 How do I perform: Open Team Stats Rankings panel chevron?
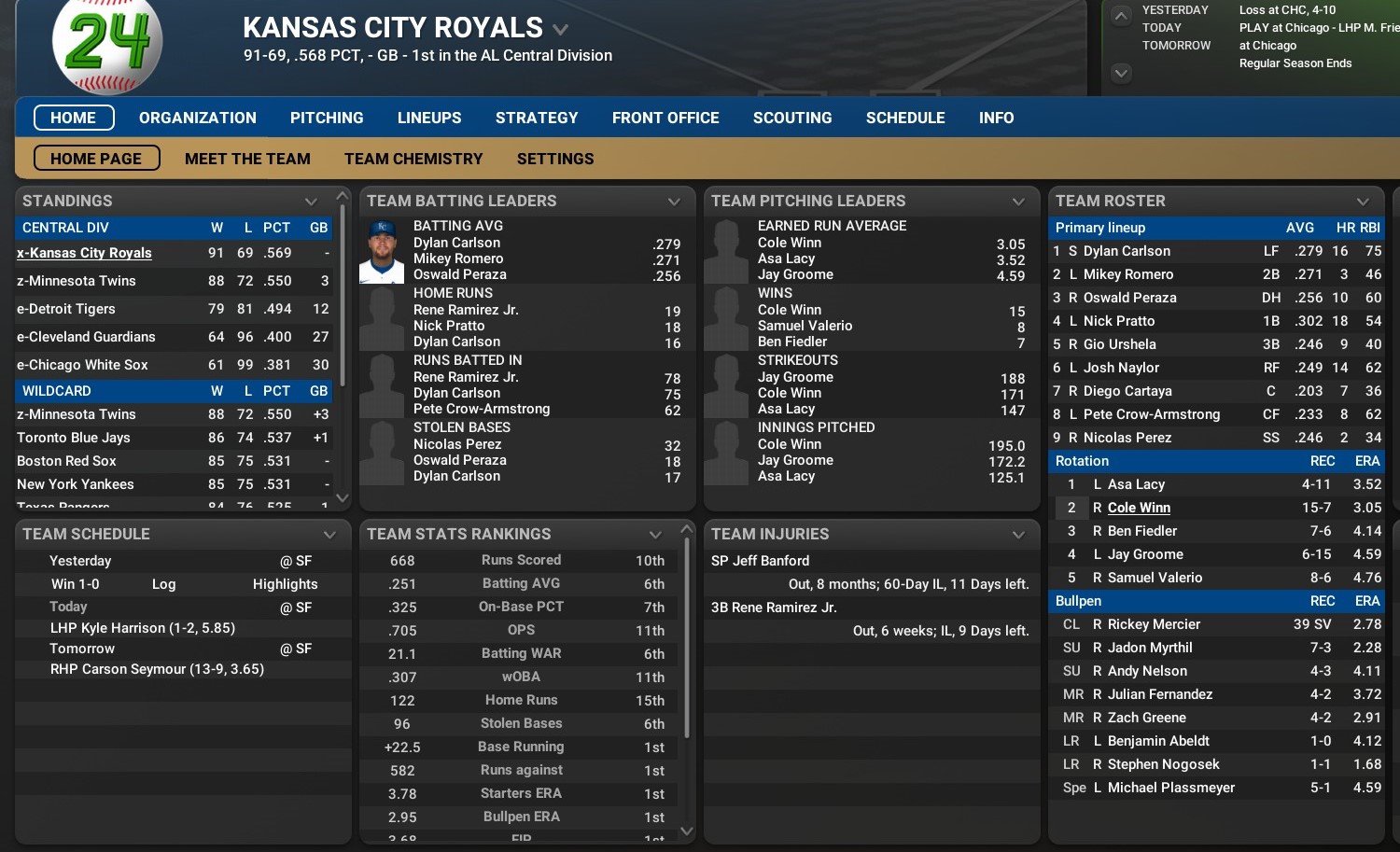(655, 535)
